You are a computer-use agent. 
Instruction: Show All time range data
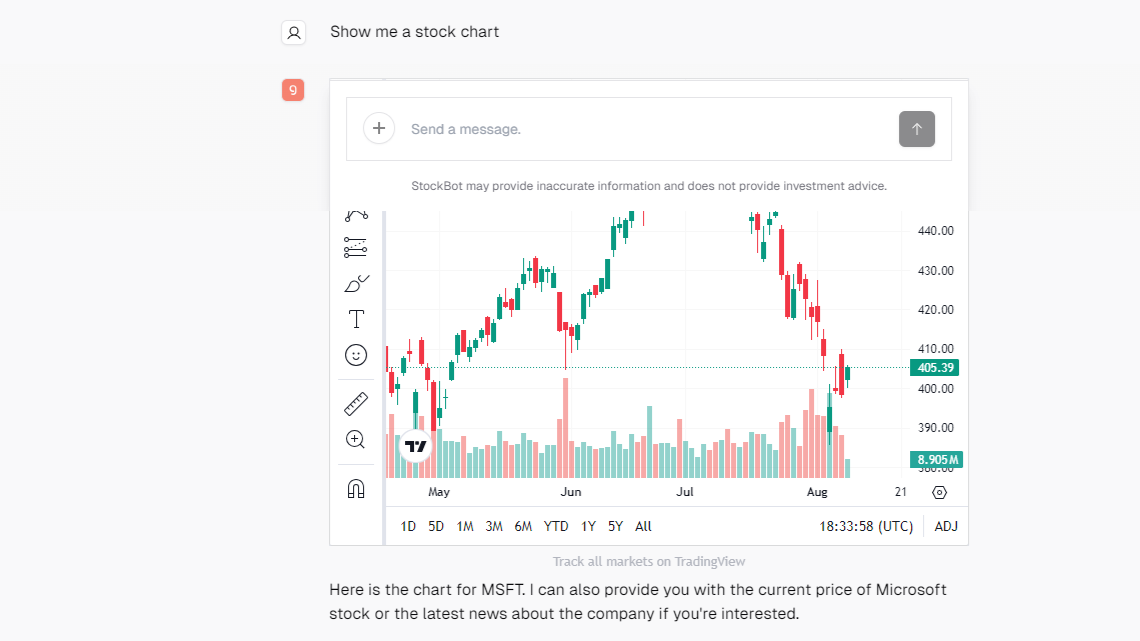click(643, 526)
